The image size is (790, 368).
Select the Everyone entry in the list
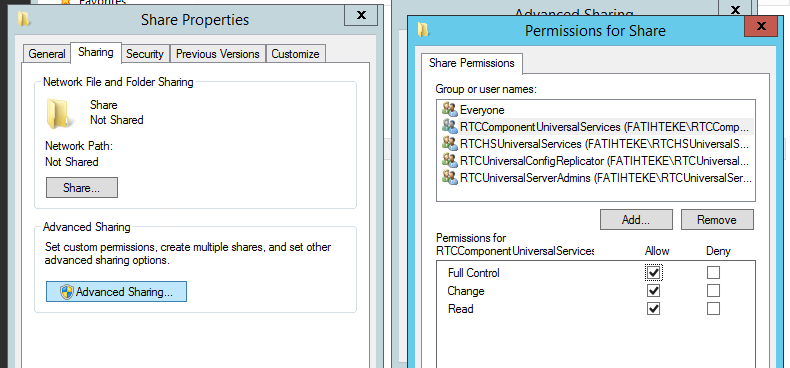[x=596, y=109]
